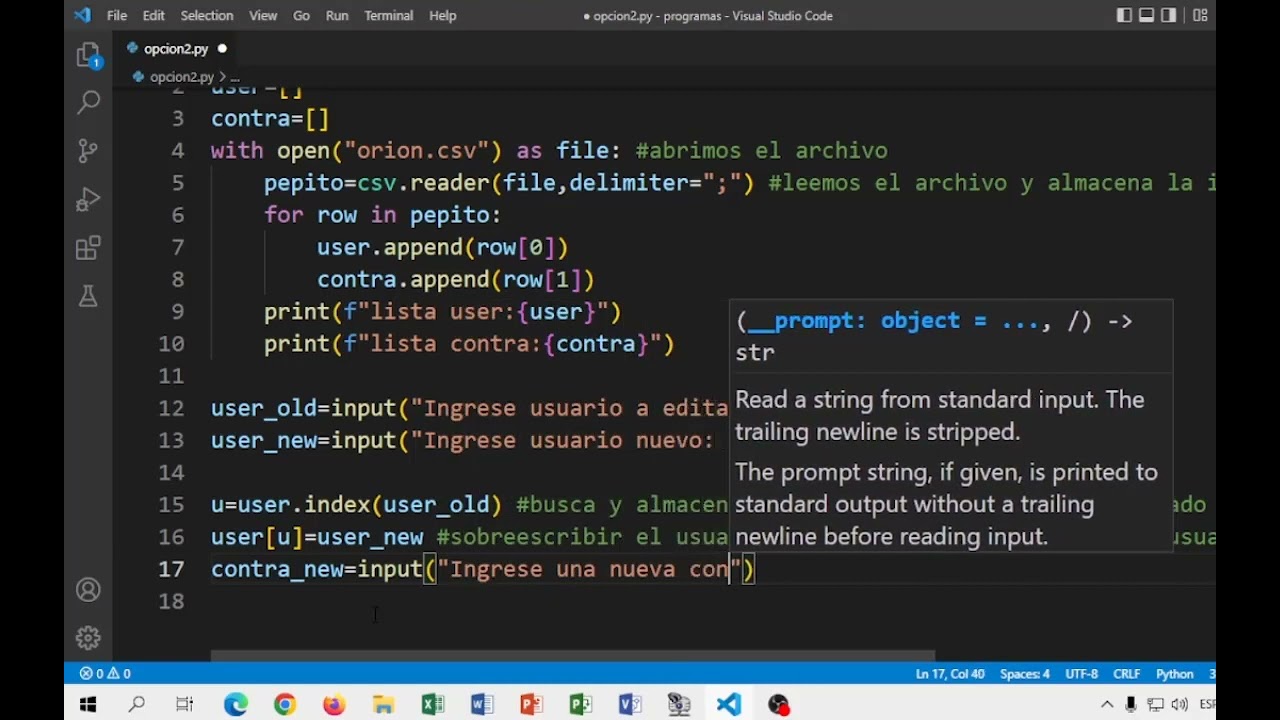Open the Explorer view in activity bar
The width and height of the screenshot is (1280, 720).
[x=89, y=55]
